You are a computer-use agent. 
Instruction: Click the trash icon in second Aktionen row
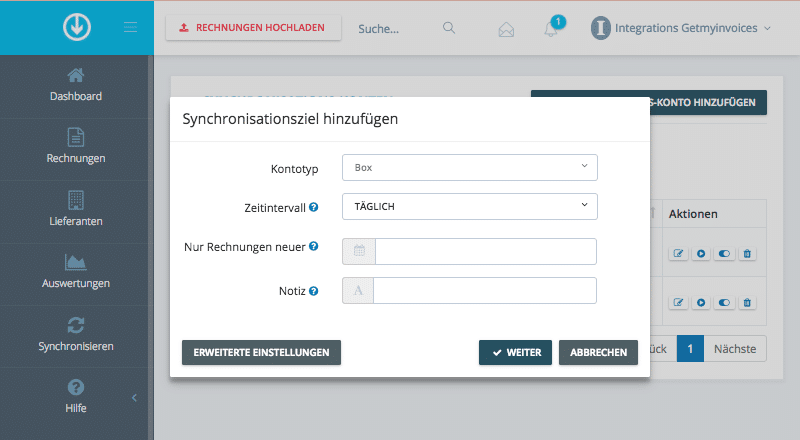[747, 302]
